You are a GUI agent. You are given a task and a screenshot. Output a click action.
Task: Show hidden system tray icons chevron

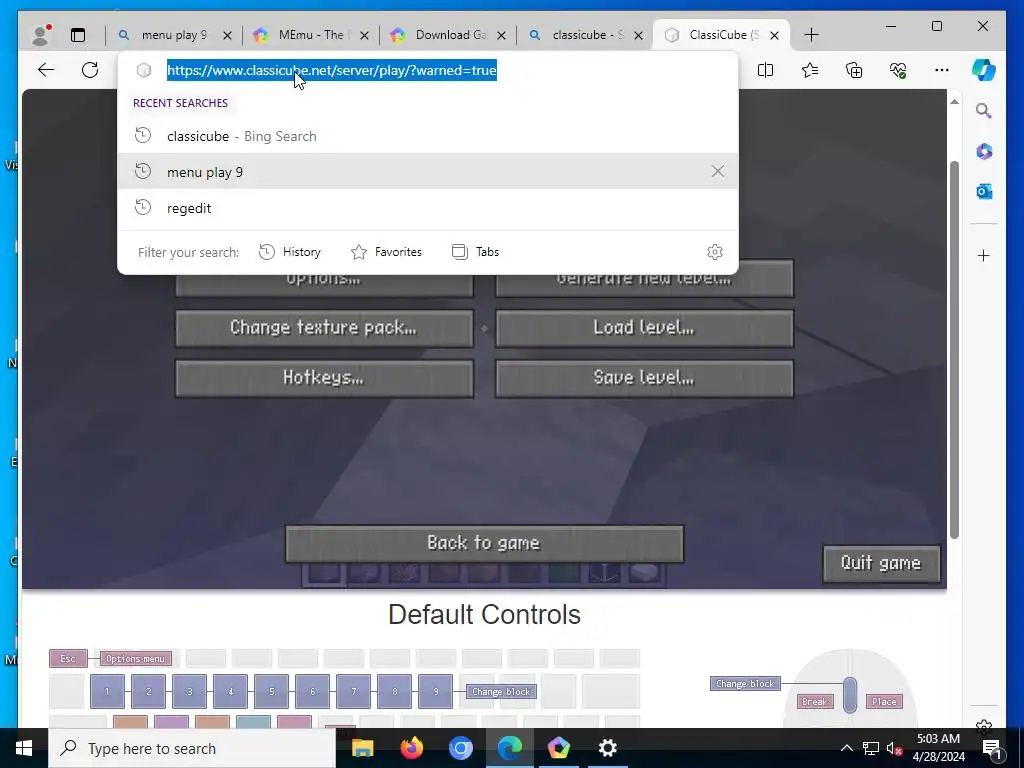pyautogui.click(x=846, y=748)
